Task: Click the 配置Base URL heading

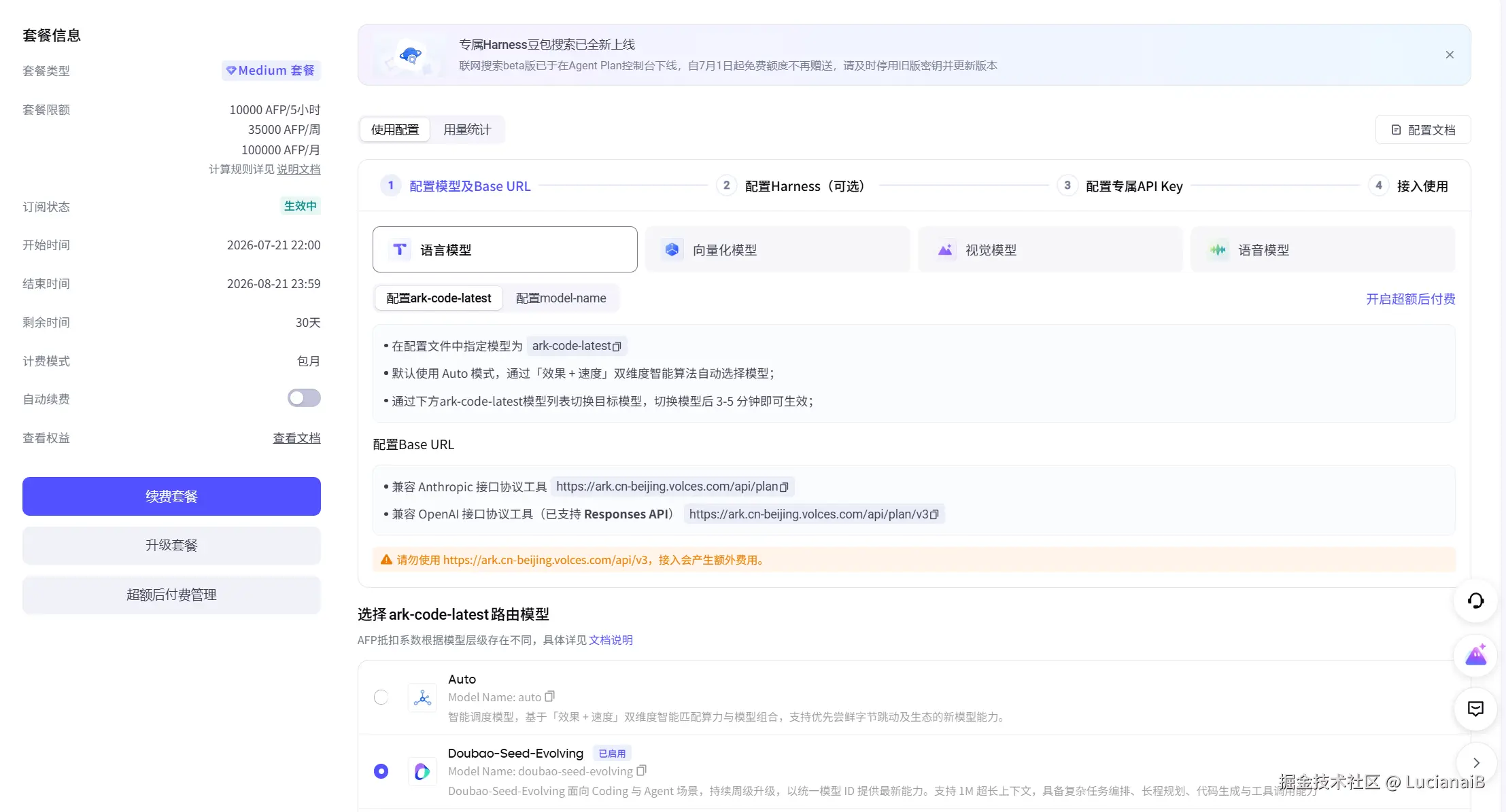Action: tap(413, 444)
